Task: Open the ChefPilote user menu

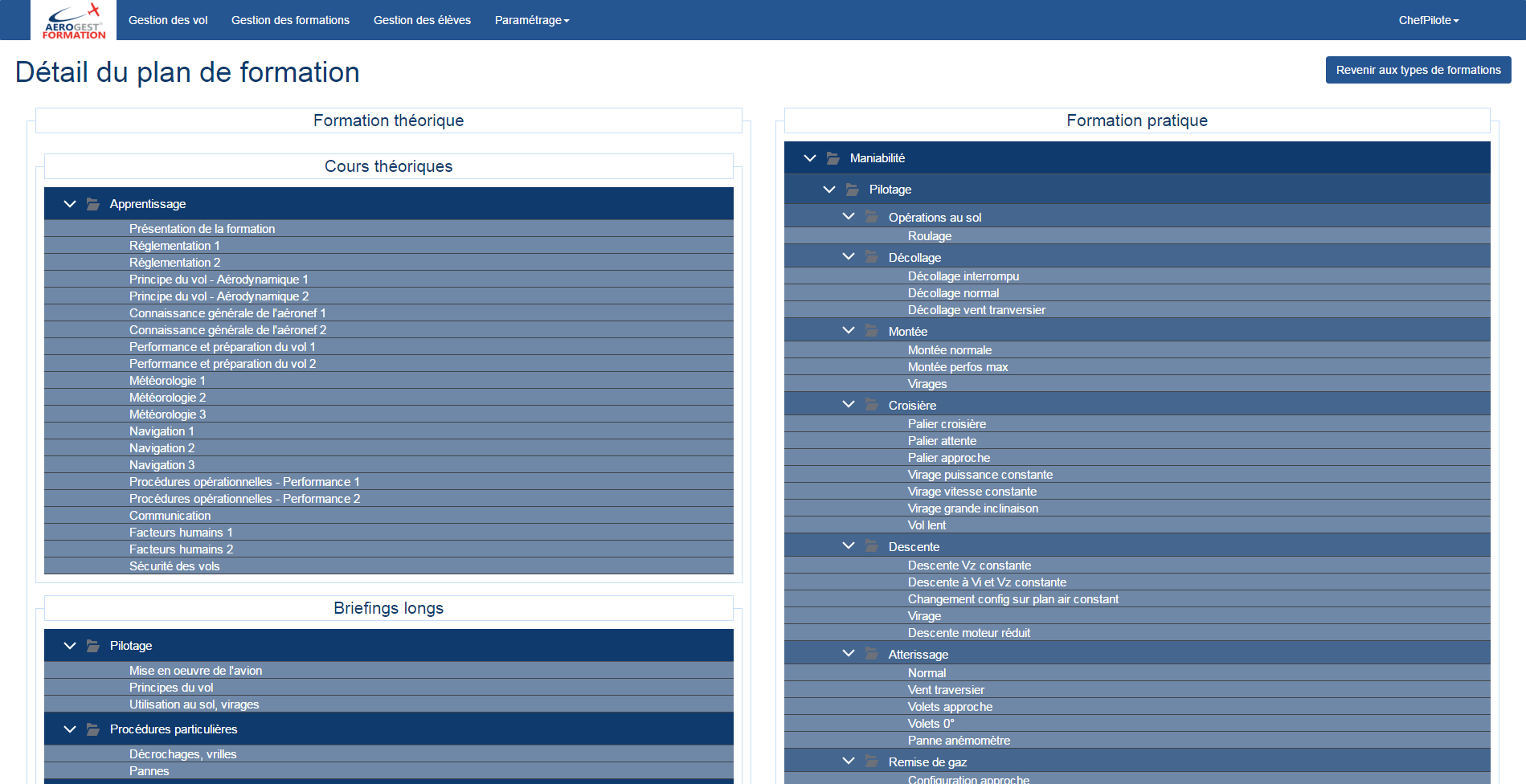Action: click(1428, 20)
